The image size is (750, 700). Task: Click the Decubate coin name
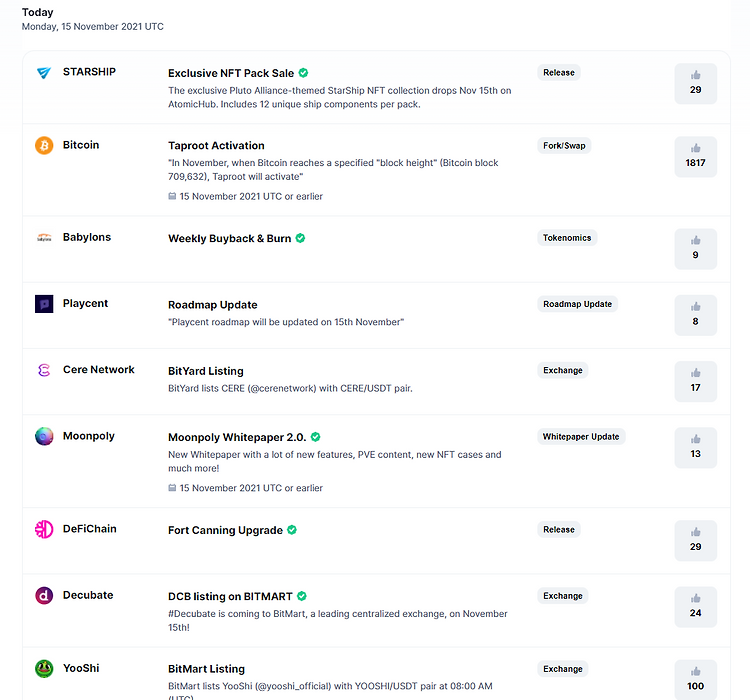coord(88,595)
